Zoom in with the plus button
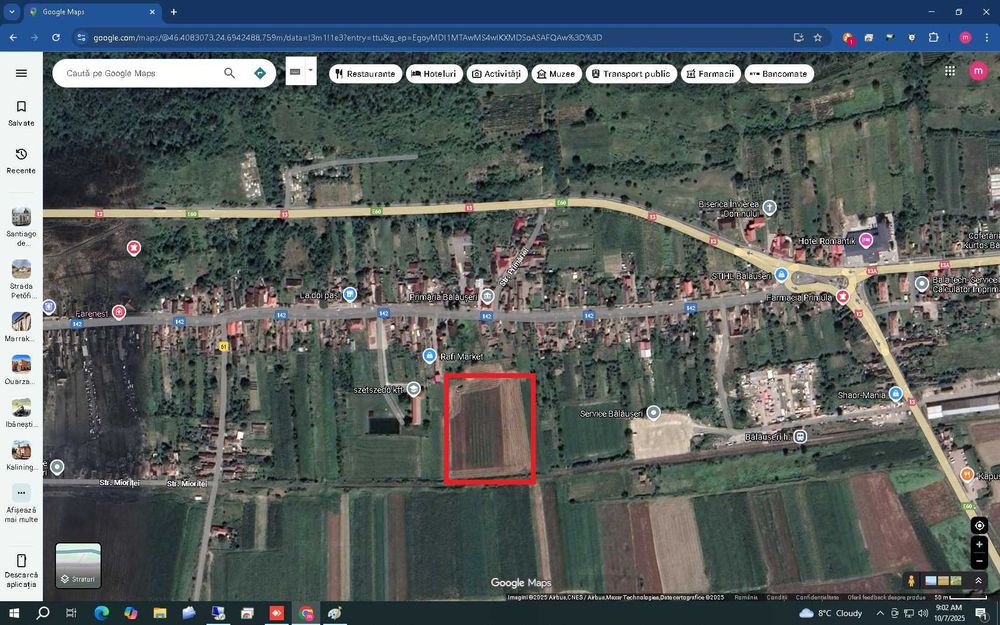Image resolution: width=1000 pixels, height=625 pixels. point(979,545)
